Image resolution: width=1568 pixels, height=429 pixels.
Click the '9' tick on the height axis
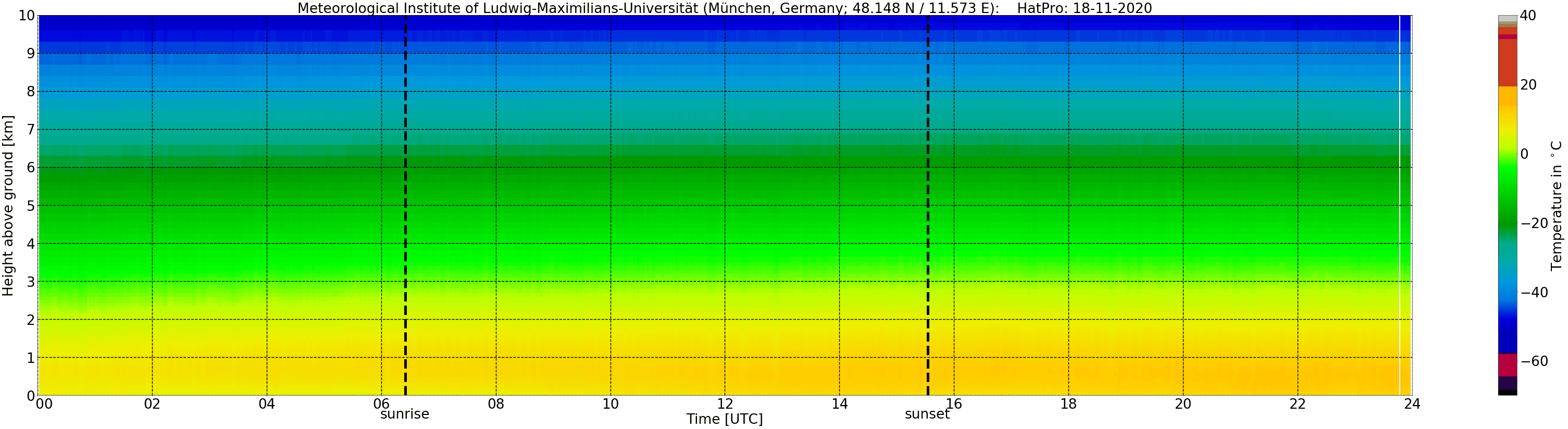(30, 54)
